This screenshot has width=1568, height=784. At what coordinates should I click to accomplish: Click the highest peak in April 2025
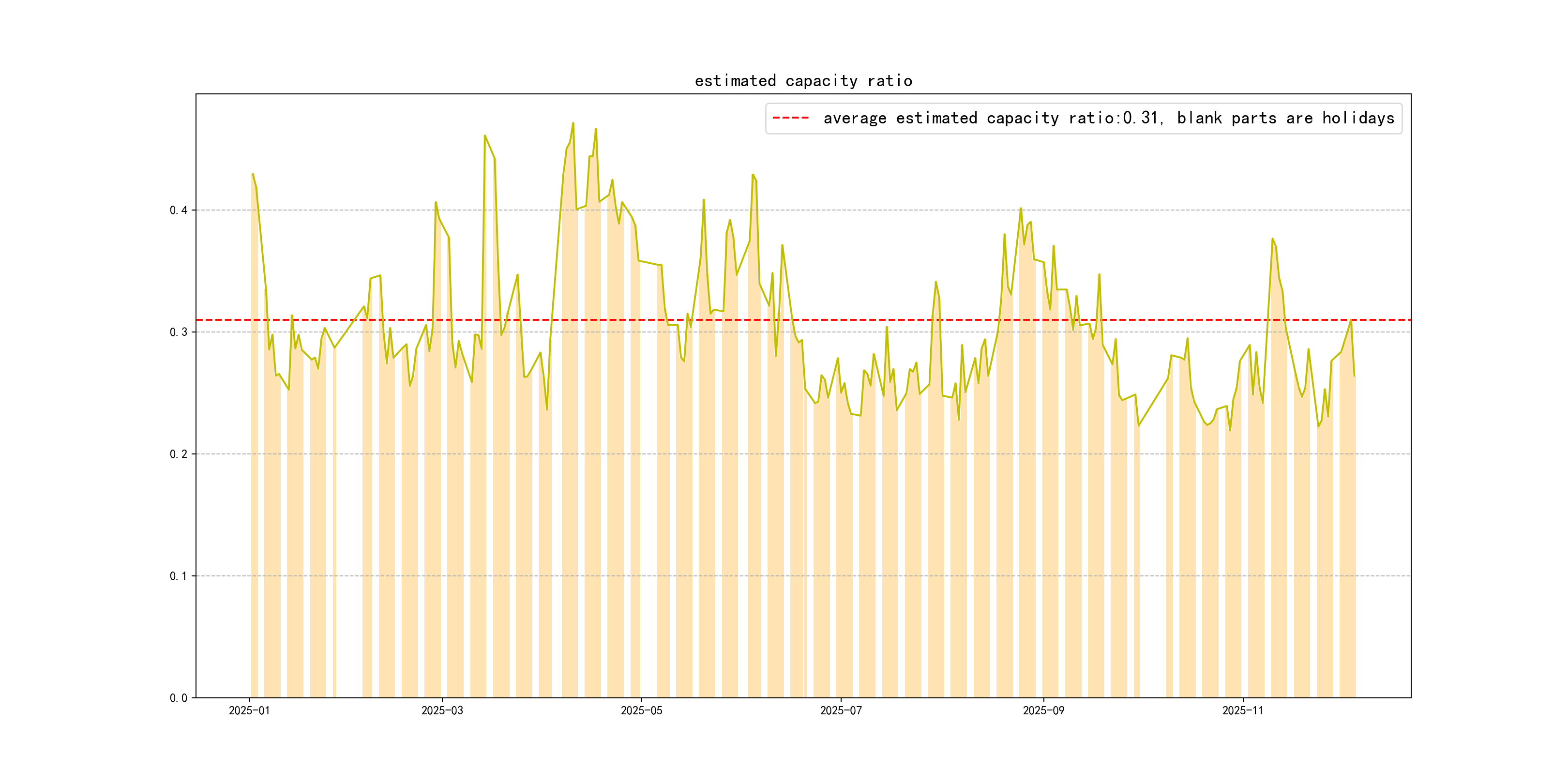point(573,123)
